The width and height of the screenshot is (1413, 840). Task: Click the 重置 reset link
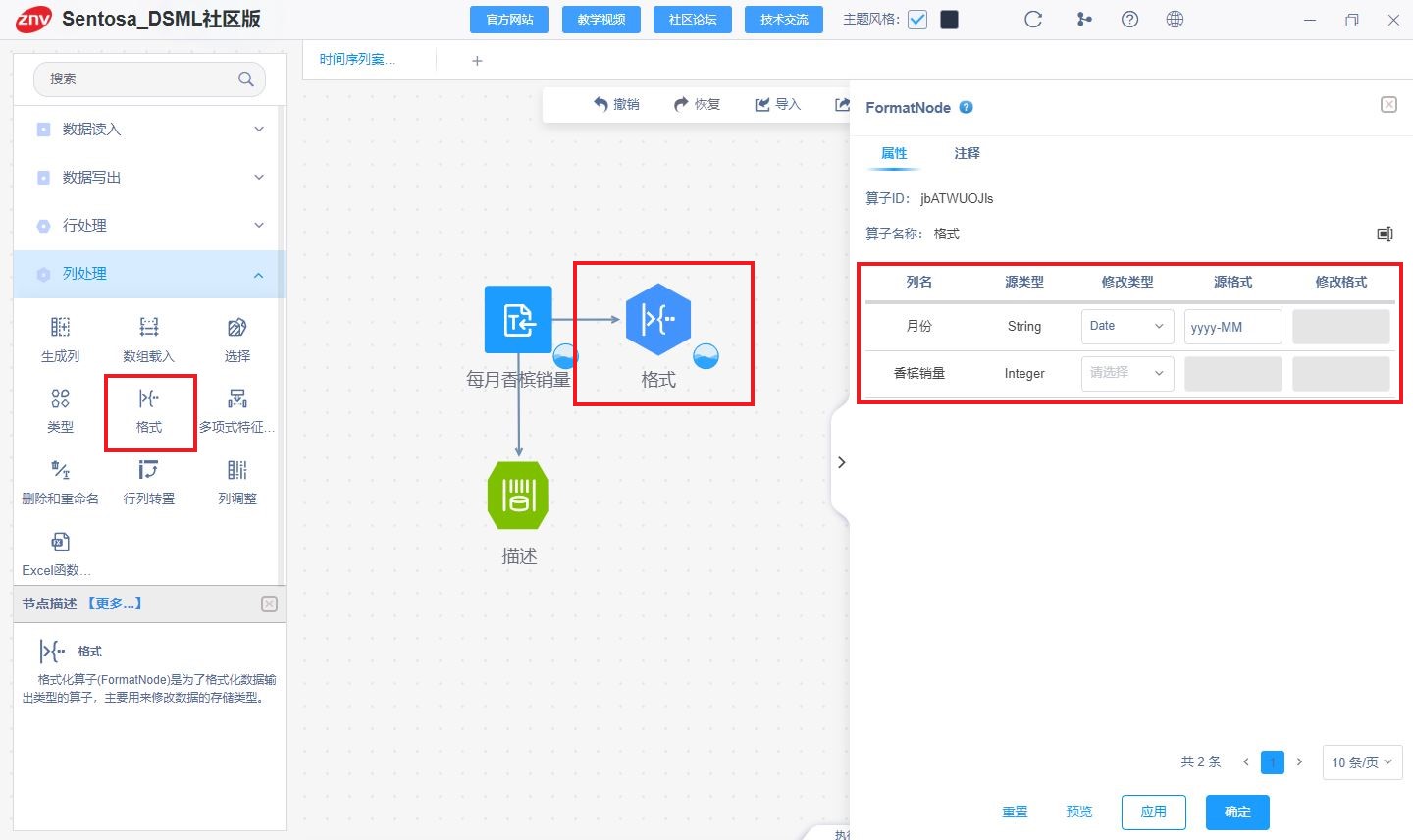click(1015, 812)
